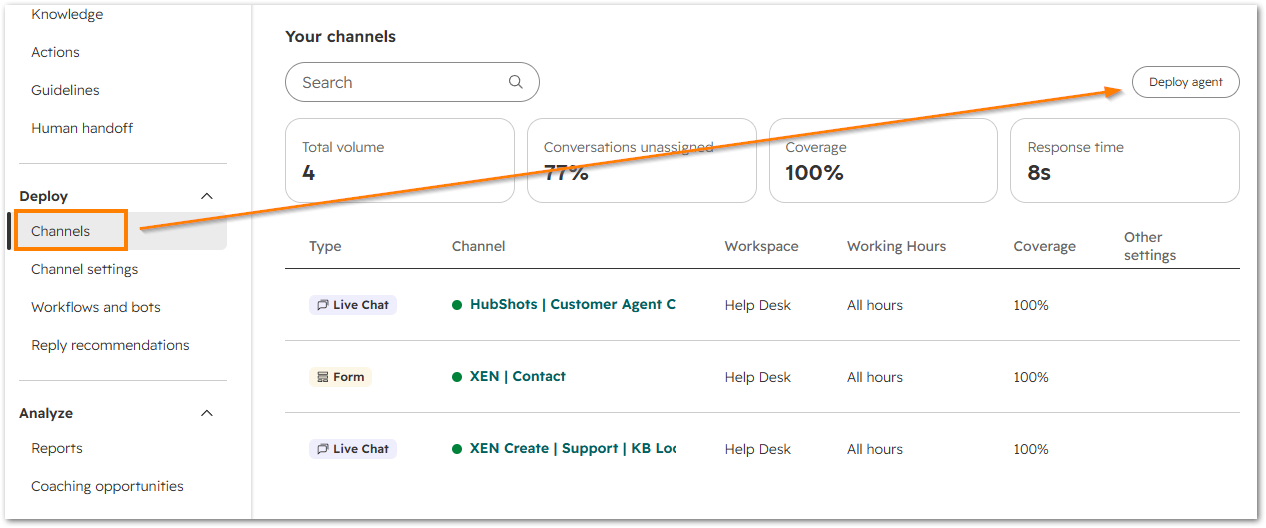
Task: Click the Deploy section heading
Action: click(x=44, y=196)
